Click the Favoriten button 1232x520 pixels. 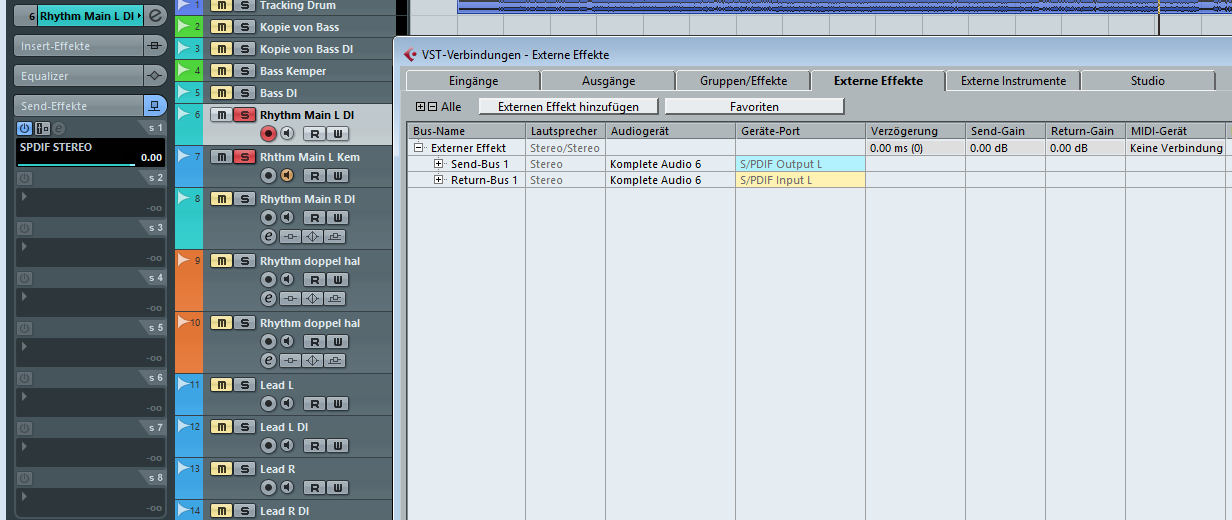pos(754,106)
